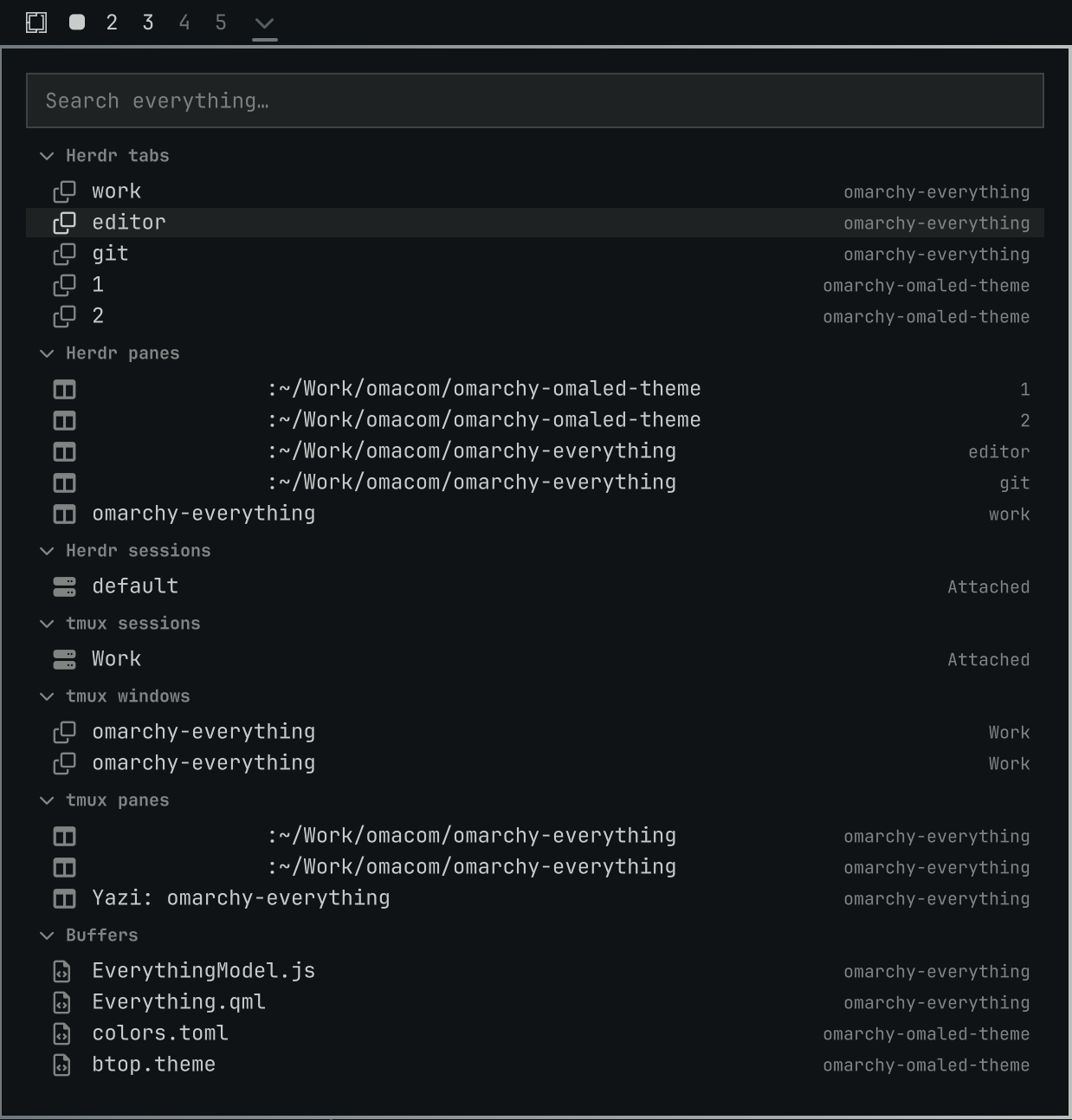Click the 'tmux windows' section heading

pyautogui.click(x=128, y=696)
